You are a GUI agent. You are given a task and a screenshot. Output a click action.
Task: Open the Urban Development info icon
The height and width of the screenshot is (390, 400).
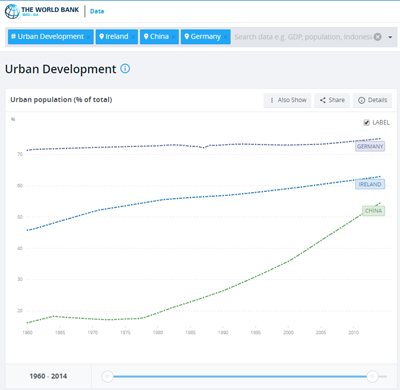tap(125, 69)
